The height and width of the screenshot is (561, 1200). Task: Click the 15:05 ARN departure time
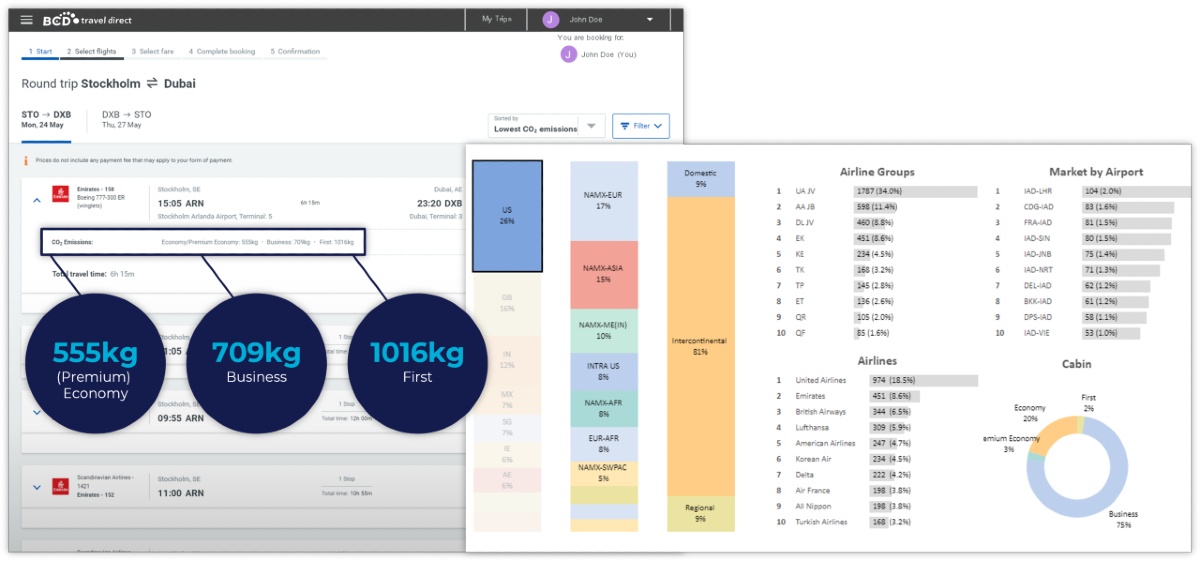[181, 203]
